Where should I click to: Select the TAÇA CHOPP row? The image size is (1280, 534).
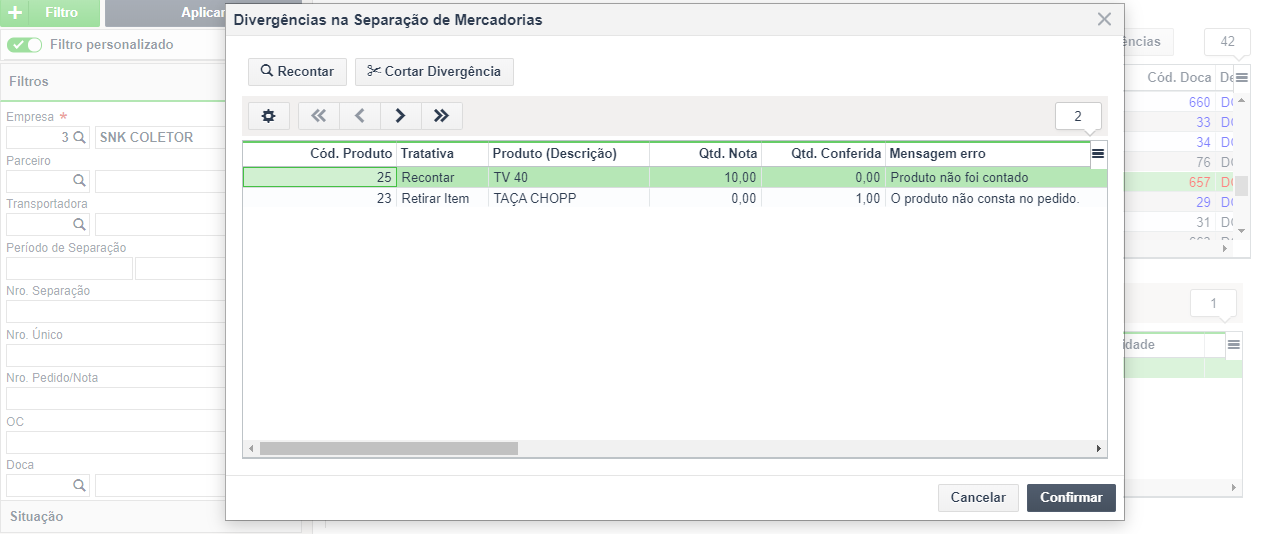[x=675, y=198]
